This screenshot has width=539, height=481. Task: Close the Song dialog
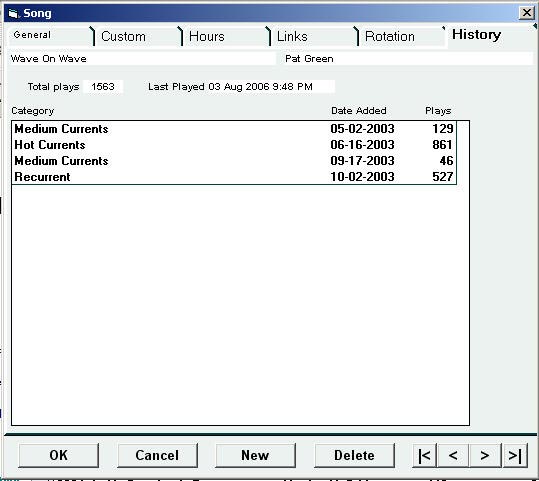526,13
